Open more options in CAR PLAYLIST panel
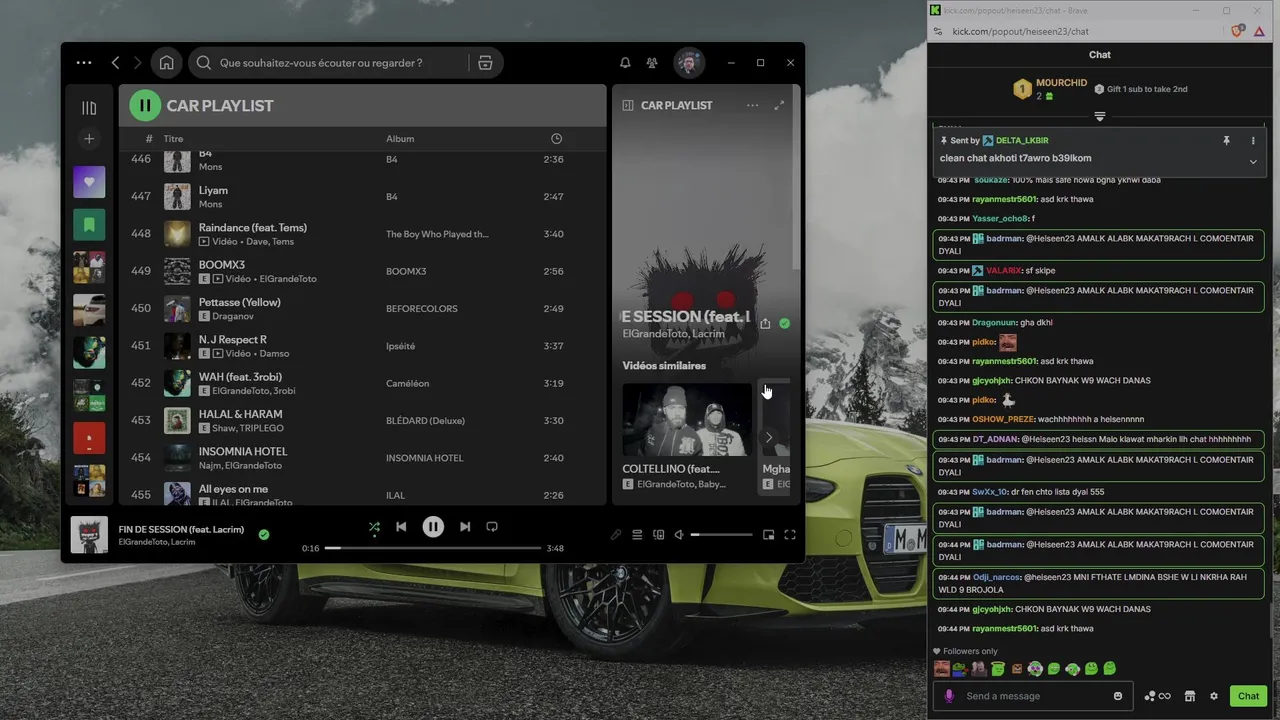1280x720 pixels. click(x=752, y=105)
